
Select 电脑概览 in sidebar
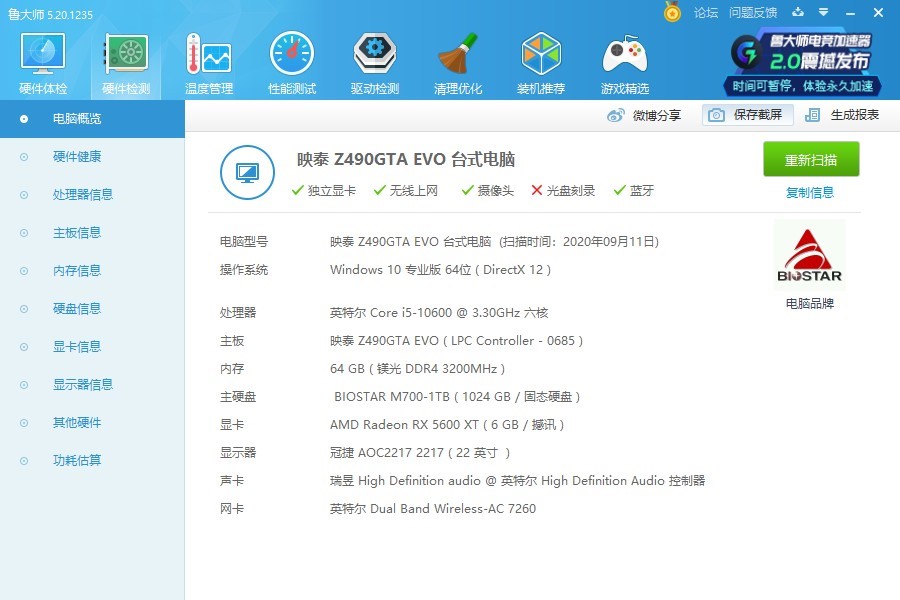pos(92,119)
